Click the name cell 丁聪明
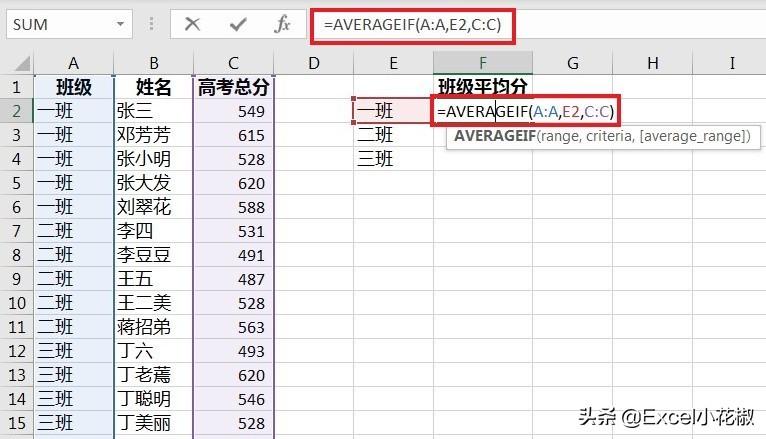Viewport: 766px width, 439px height. 153,398
